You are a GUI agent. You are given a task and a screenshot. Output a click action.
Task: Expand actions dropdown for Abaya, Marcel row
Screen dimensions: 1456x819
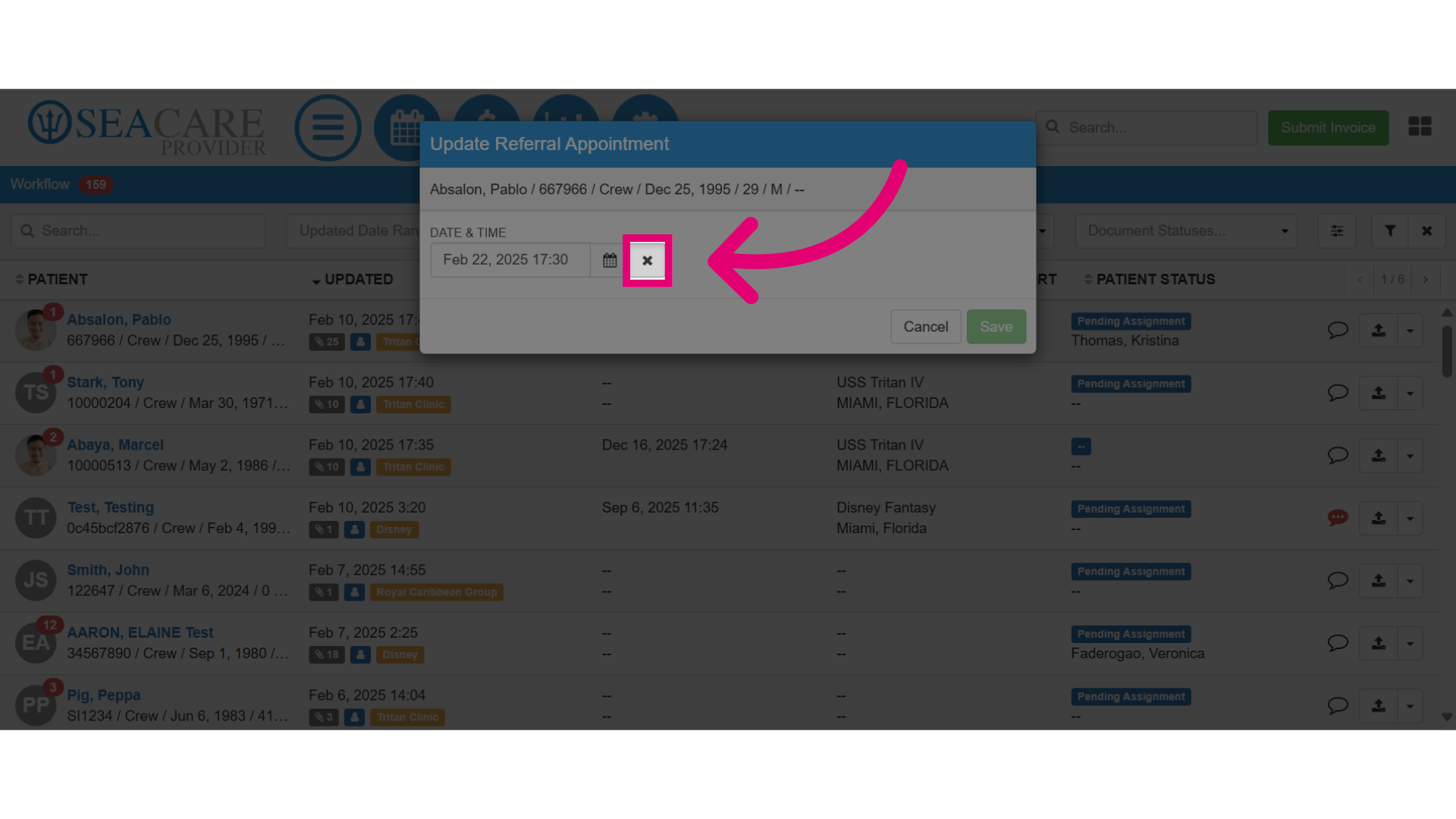pyautogui.click(x=1410, y=456)
